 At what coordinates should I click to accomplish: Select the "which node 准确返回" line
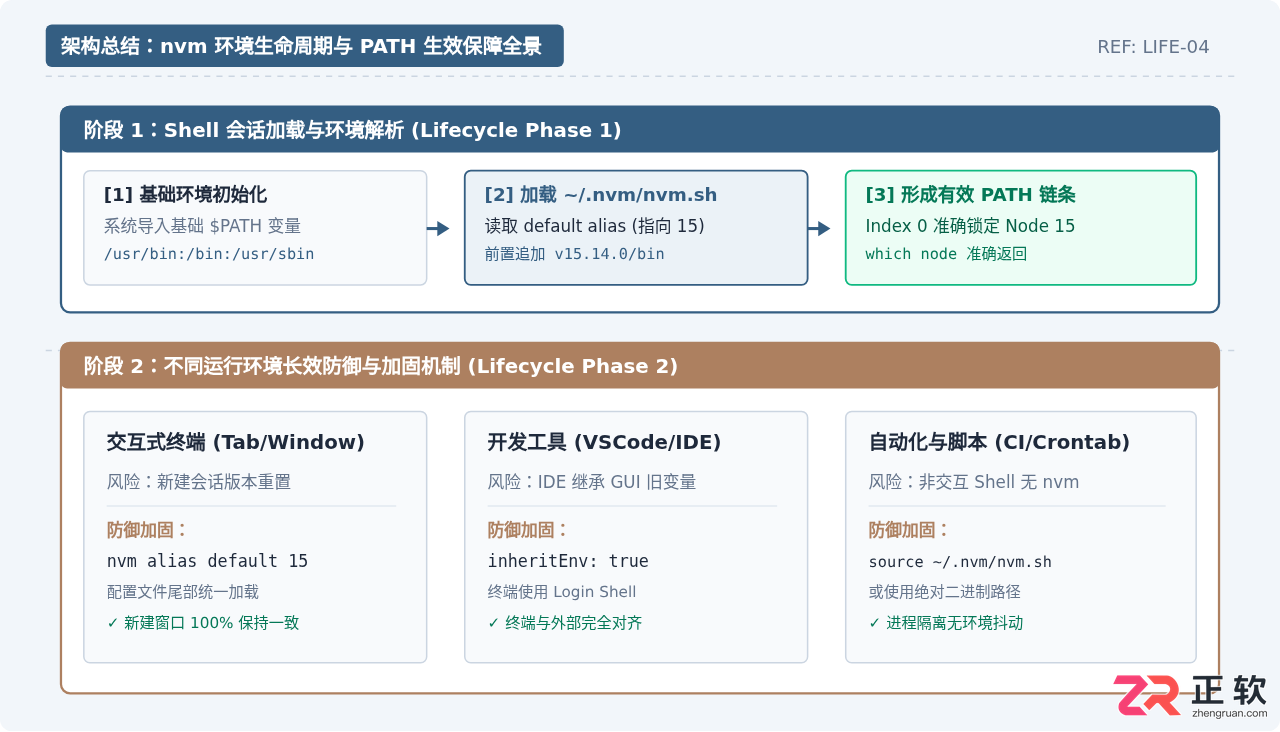click(x=946, y=254)
